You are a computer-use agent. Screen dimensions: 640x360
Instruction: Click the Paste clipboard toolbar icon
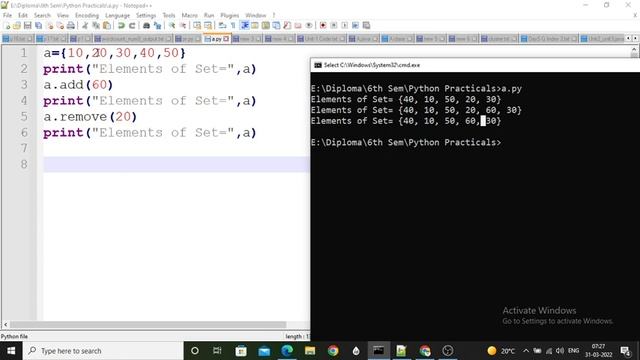(107, 25)
